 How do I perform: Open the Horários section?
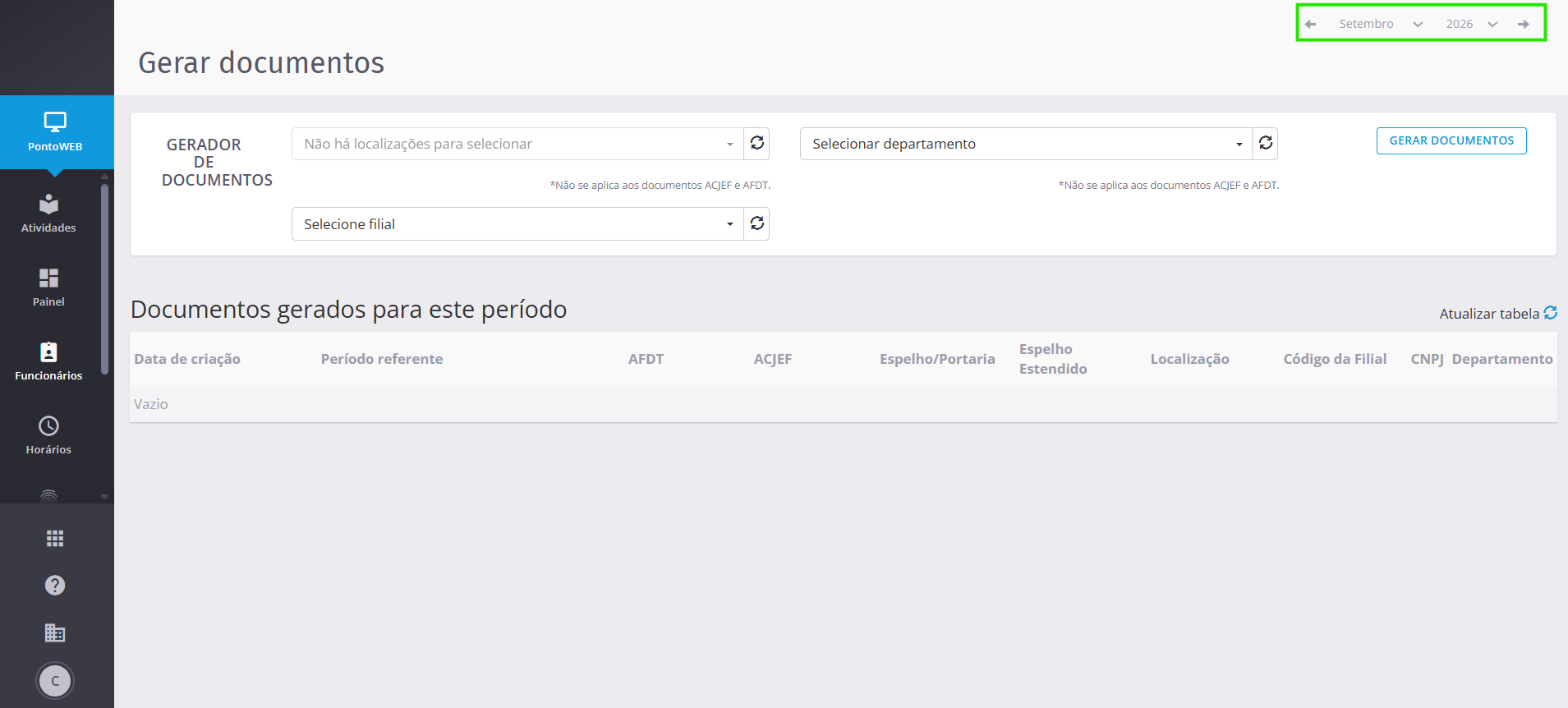48,435
